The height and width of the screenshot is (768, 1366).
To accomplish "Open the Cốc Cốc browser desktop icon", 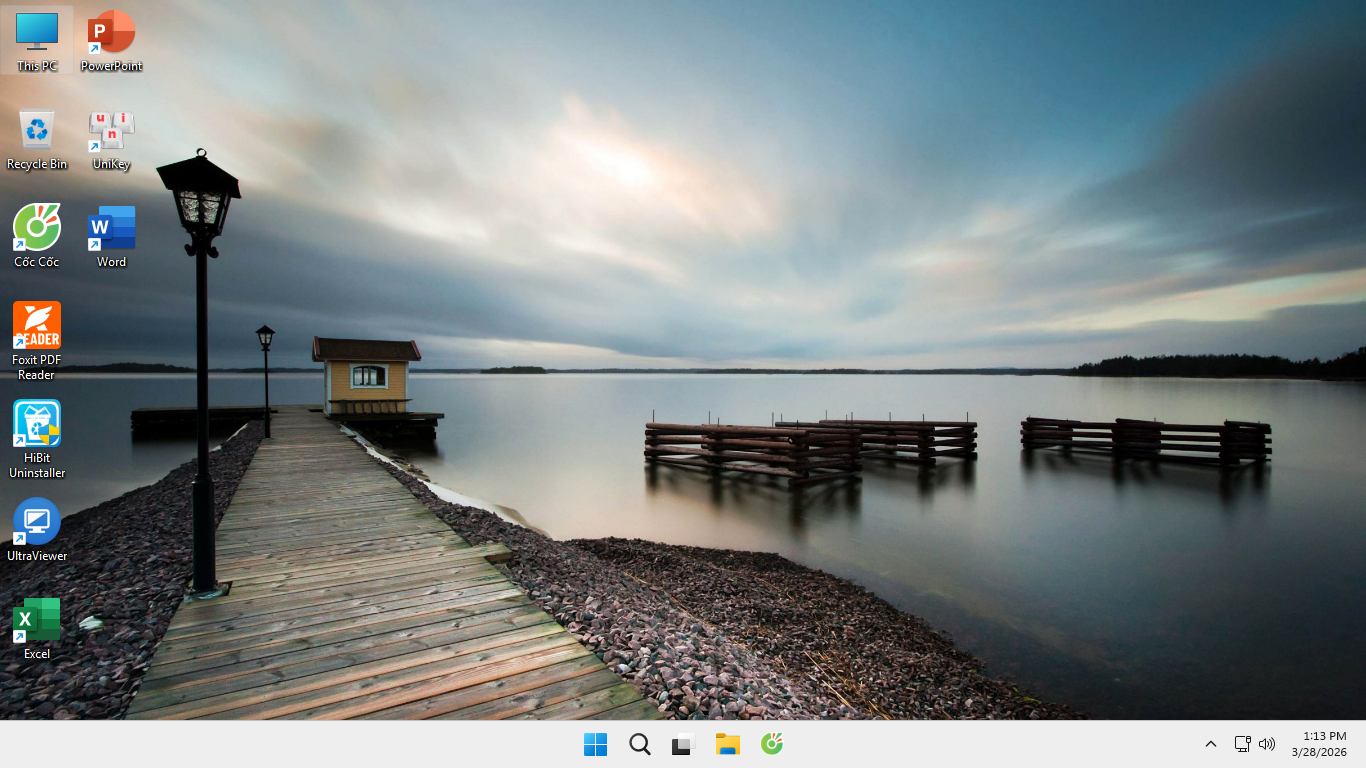I will point(37,228).
